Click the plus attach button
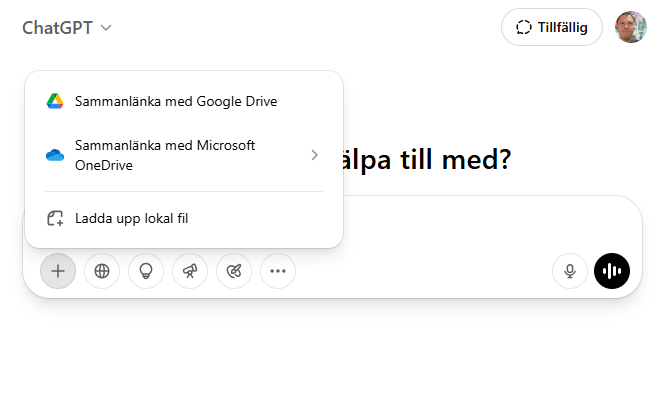Screen dimensions: 662x401 point(58,270)
